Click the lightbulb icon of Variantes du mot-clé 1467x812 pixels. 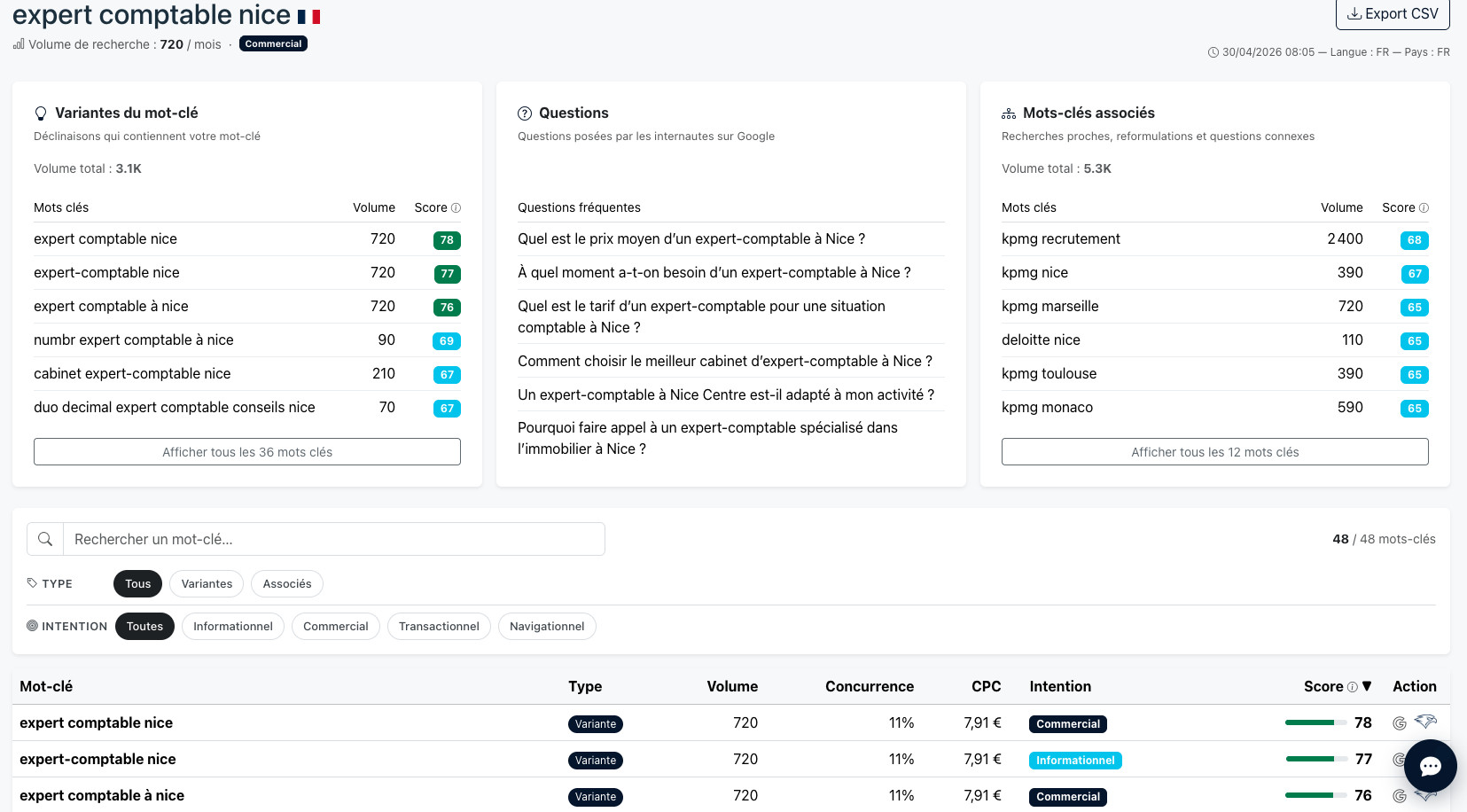(x=41, y=113)
